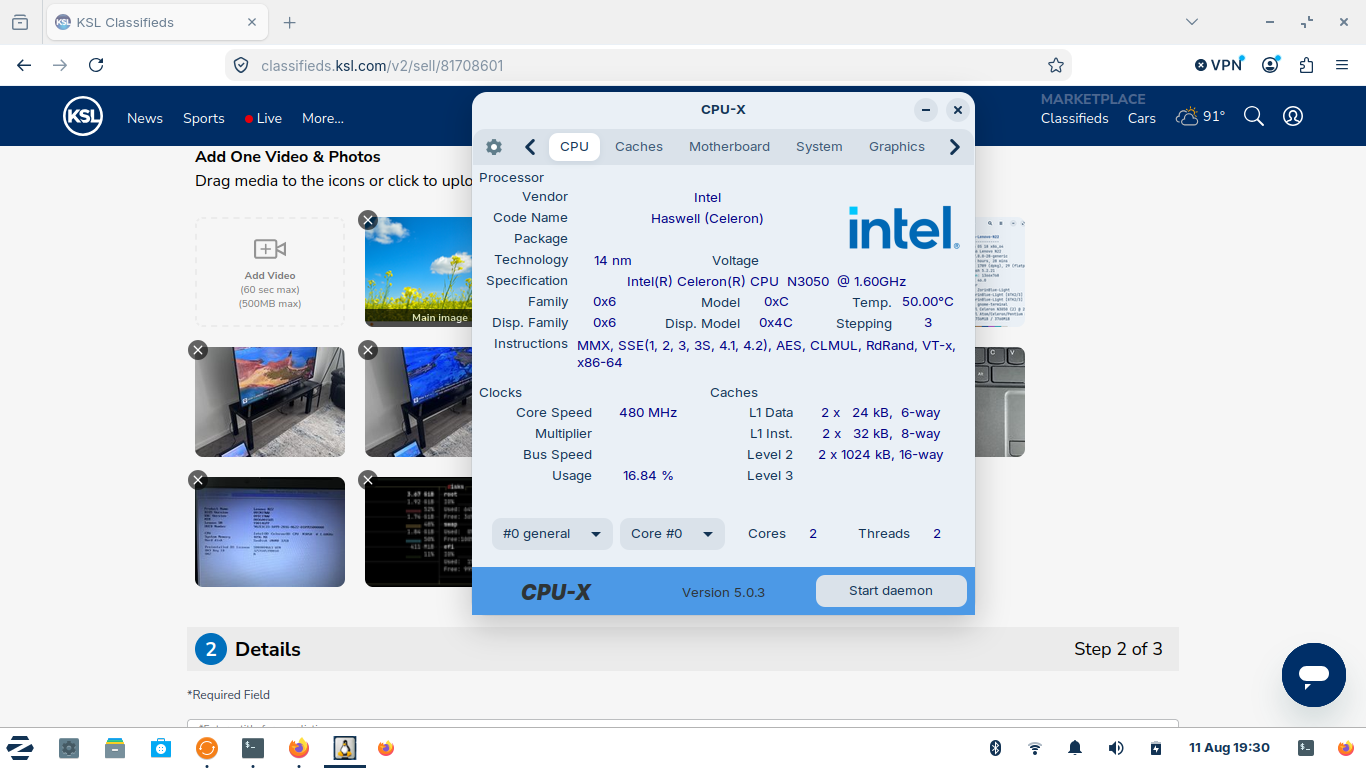Open the Graphics tab in CPU-X

pos(896,147)
